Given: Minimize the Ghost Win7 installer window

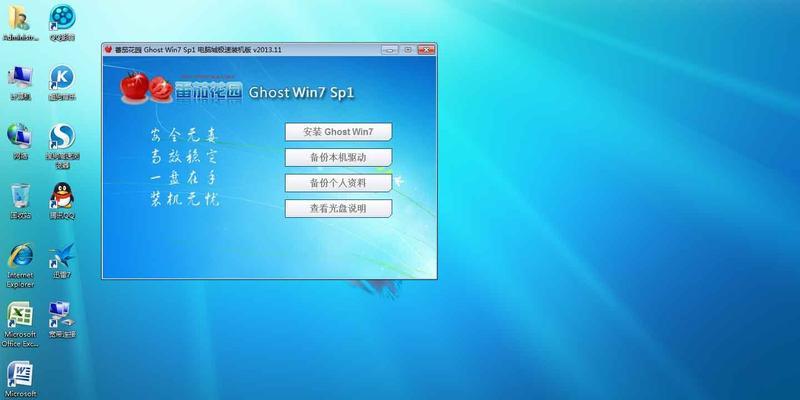Looking at the screenshot, I should [389, 49].
